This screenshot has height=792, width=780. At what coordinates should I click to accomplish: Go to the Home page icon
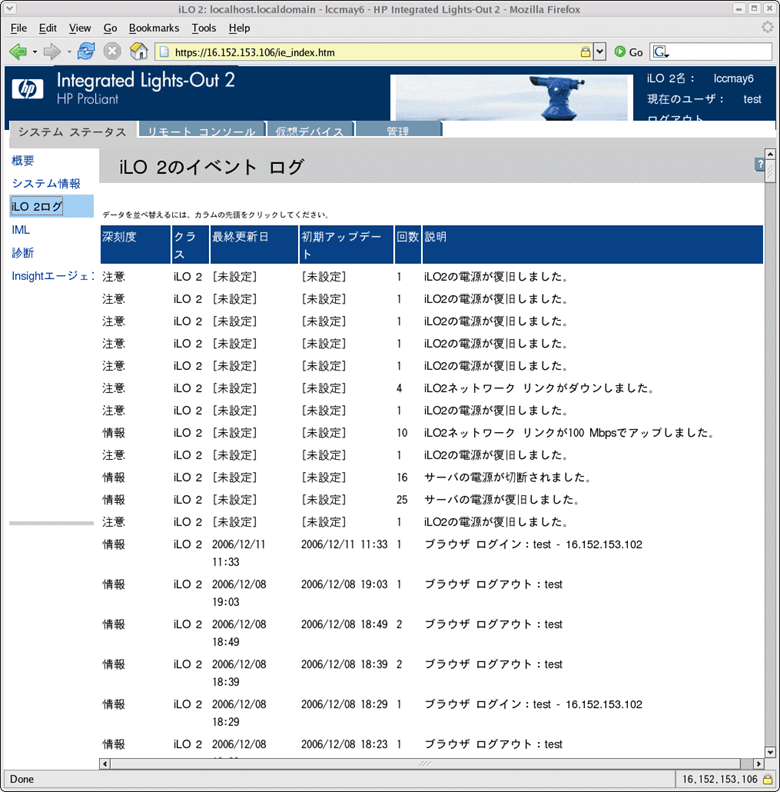[x=140, y=51]
